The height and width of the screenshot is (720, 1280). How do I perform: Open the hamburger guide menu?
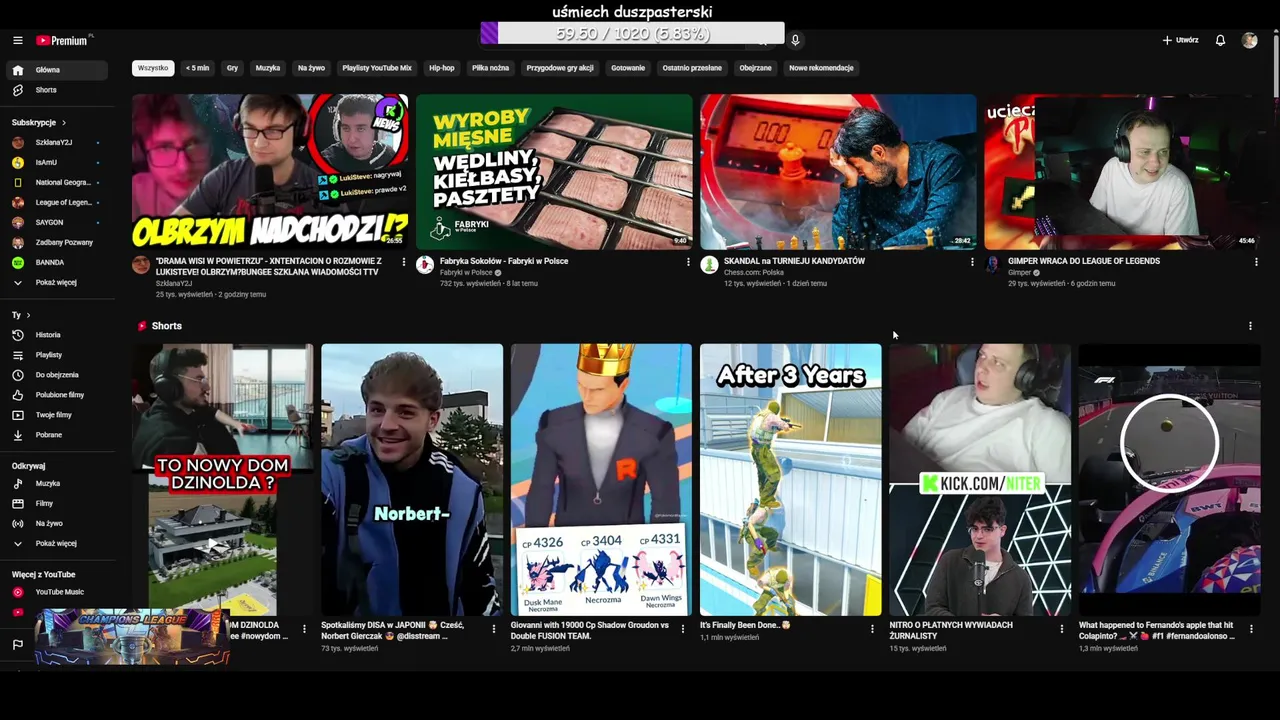point(17,40)
